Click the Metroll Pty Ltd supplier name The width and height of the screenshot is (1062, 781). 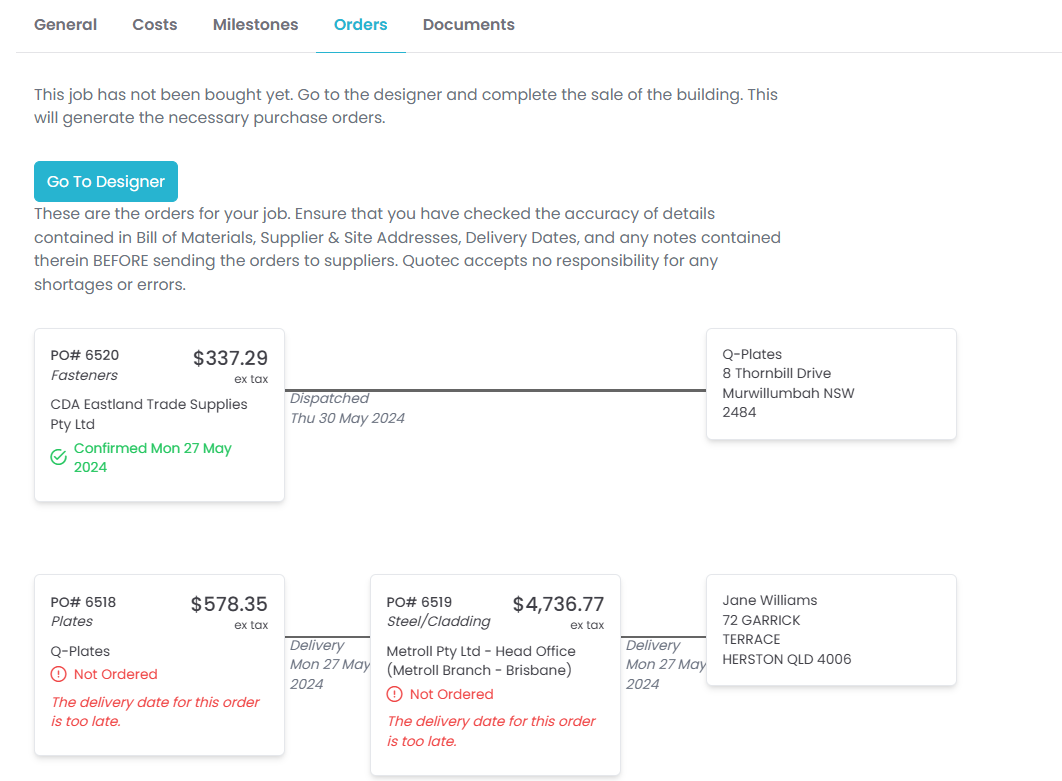click(480, 661)
